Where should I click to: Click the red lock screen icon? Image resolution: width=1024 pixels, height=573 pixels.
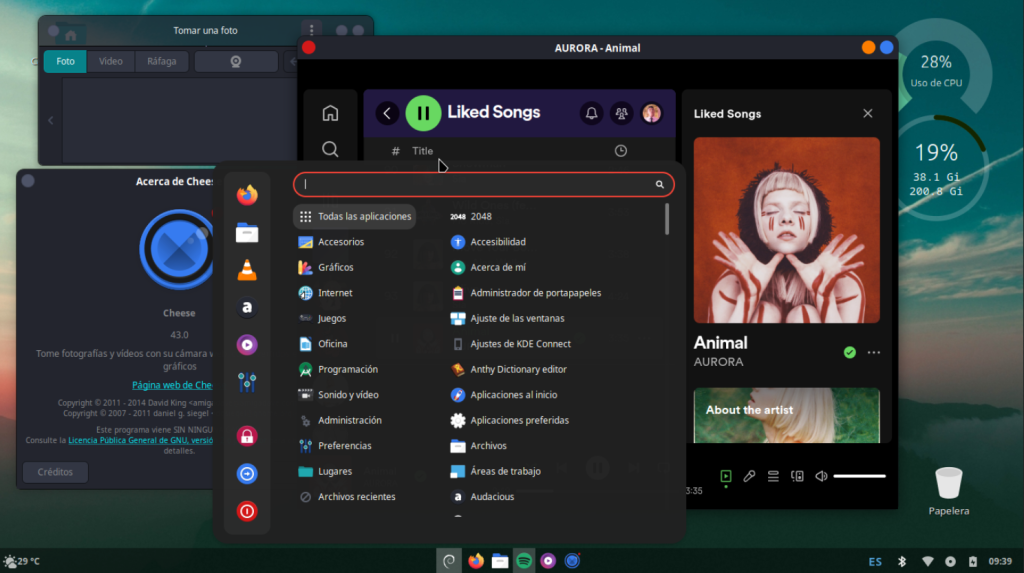pos(247,436)
